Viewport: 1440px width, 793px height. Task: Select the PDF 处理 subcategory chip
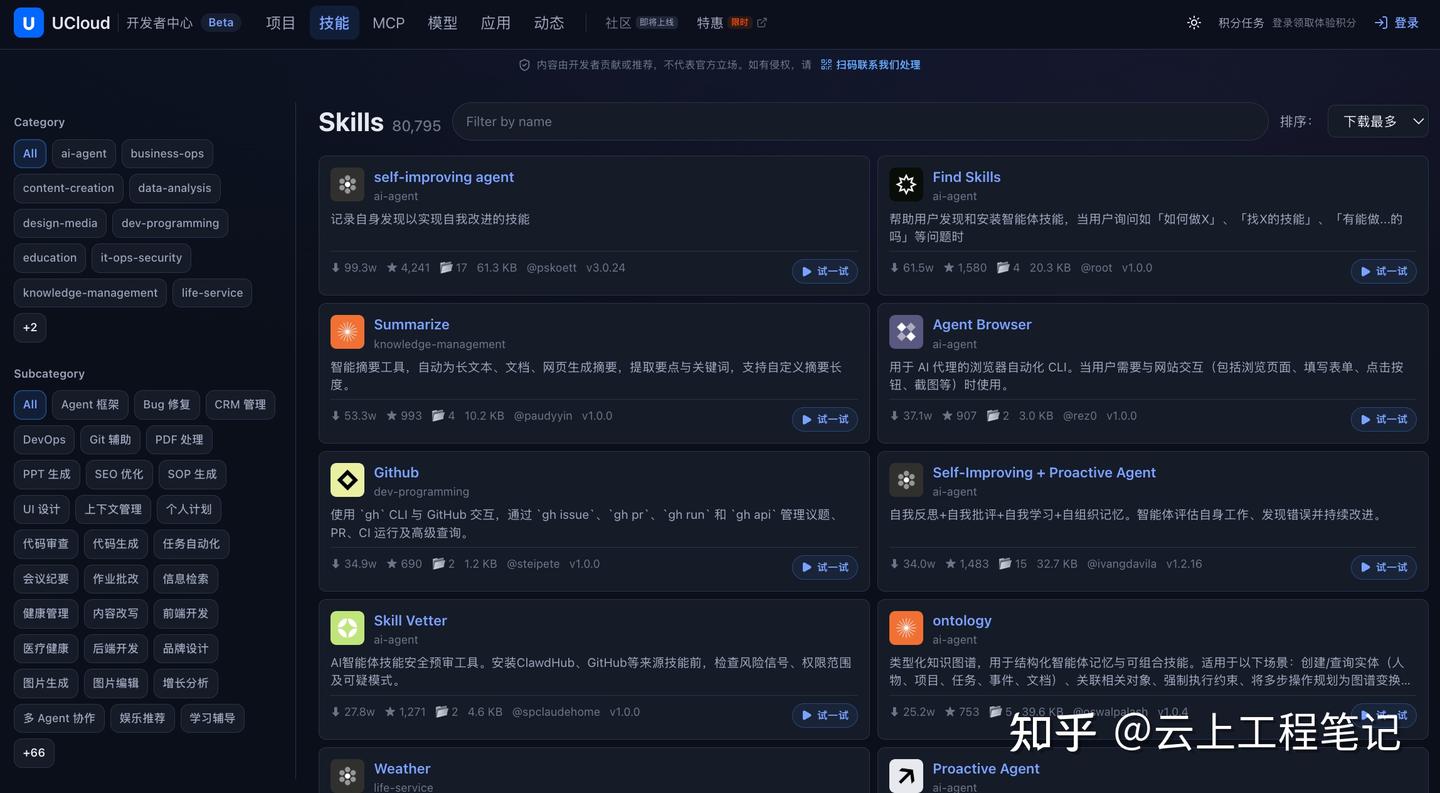click(179, 440)
